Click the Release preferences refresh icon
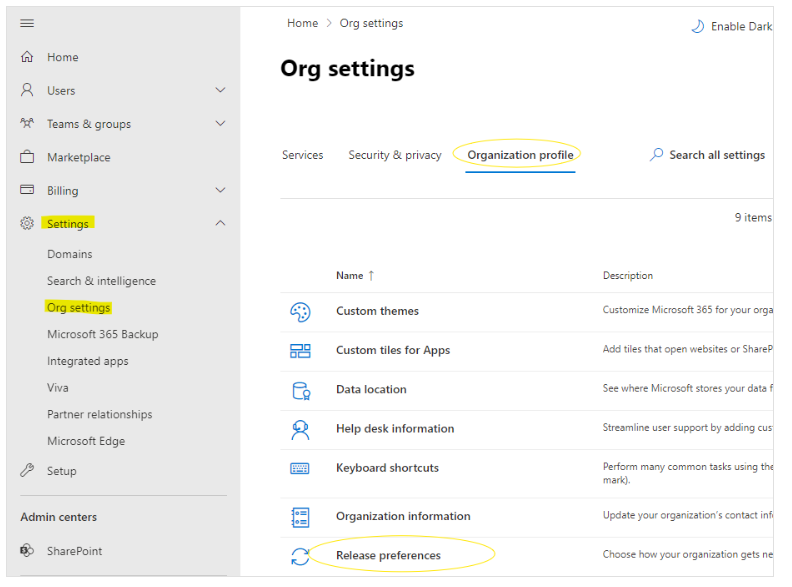Screen dimensions: 792x587 [x=300, y=557]
